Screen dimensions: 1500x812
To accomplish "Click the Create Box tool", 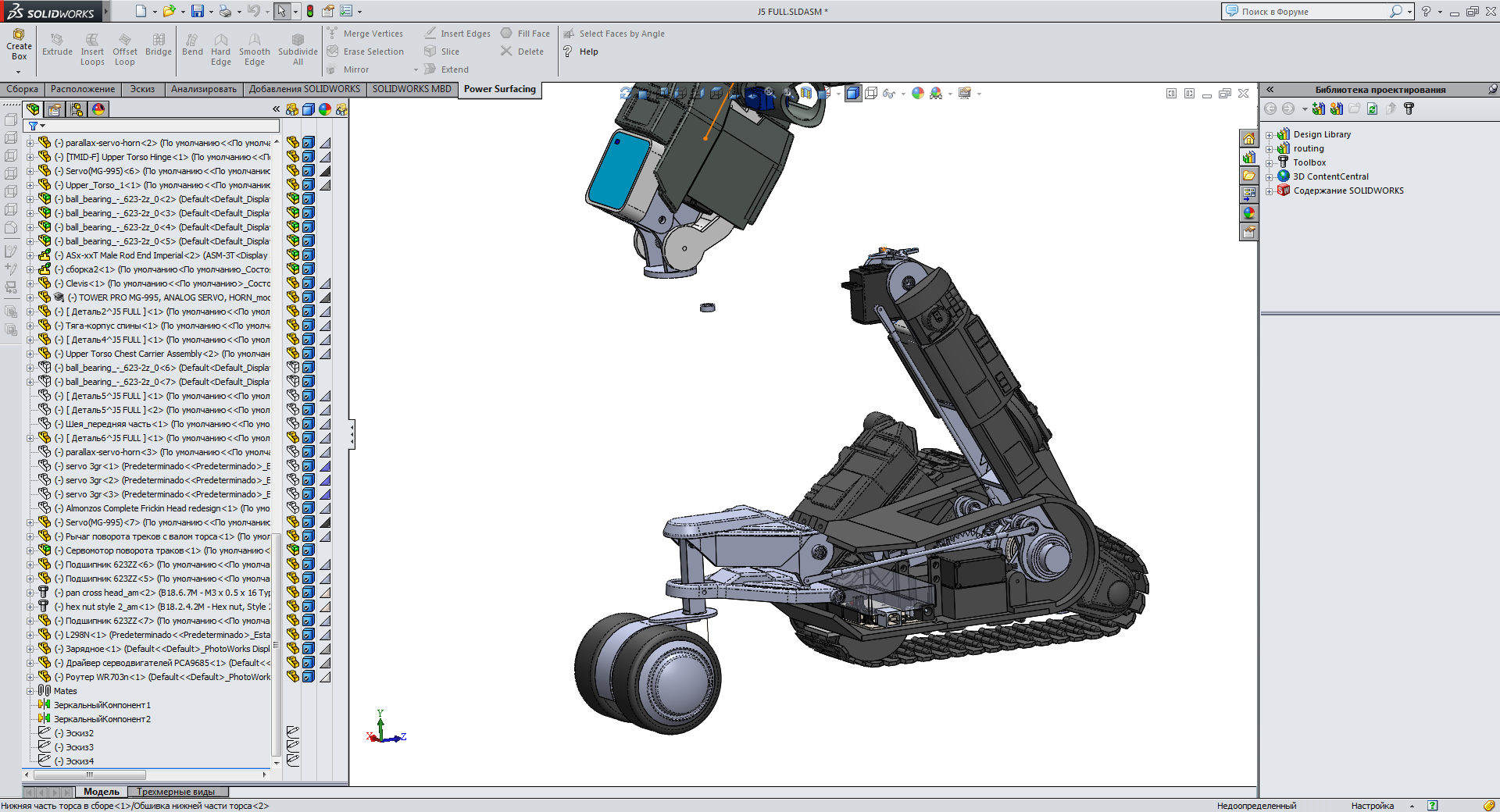I will coord(19,45).
